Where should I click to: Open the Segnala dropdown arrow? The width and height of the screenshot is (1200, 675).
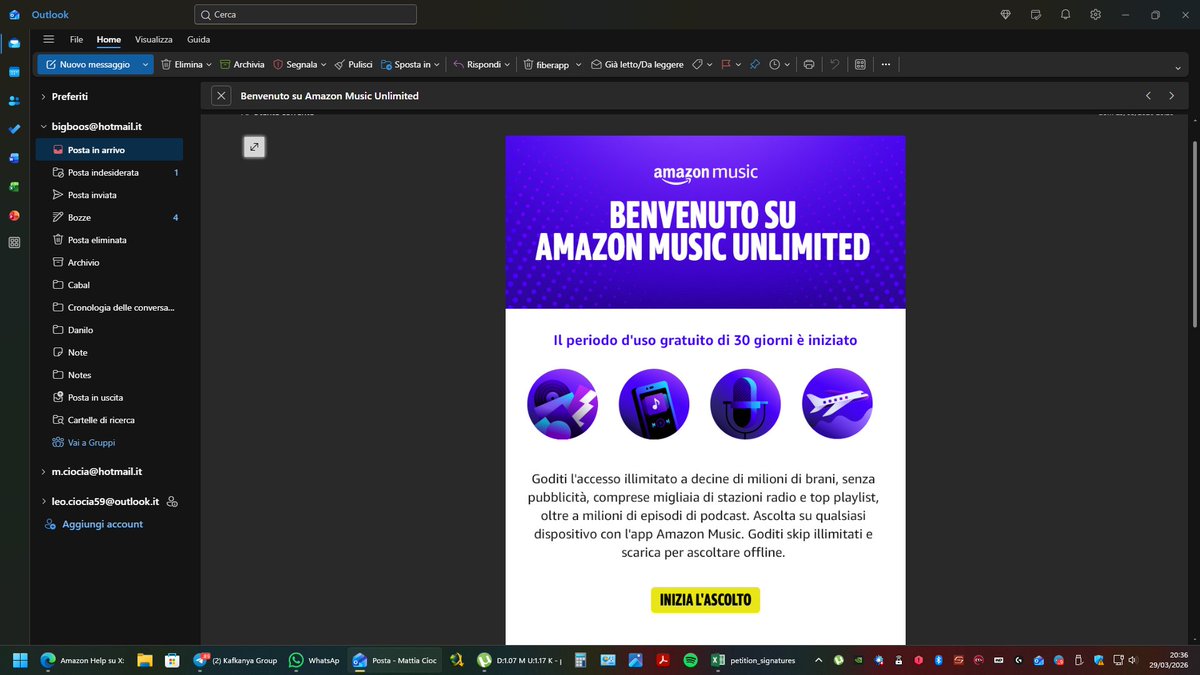[x=324, y=64]
